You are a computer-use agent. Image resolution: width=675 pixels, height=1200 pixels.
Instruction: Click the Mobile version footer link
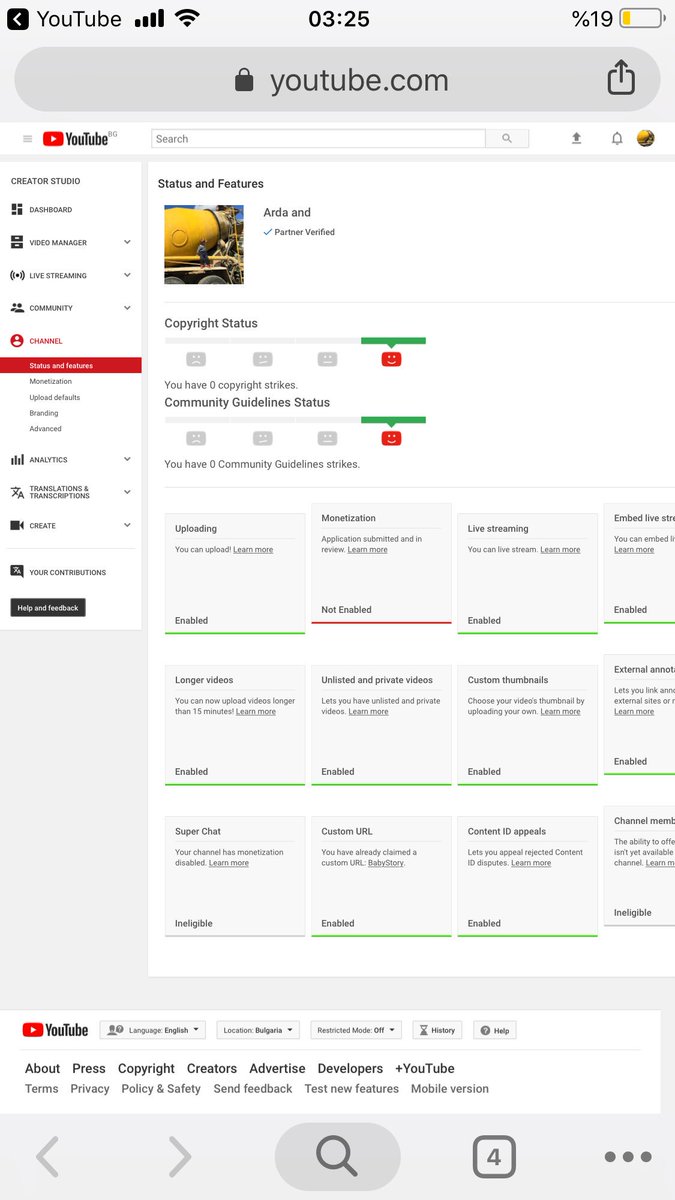[450, 1089]
